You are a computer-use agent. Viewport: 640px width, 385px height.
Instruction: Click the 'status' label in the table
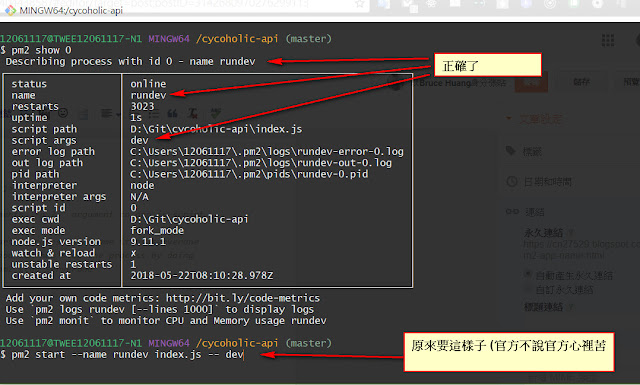(x=29, y=84)
